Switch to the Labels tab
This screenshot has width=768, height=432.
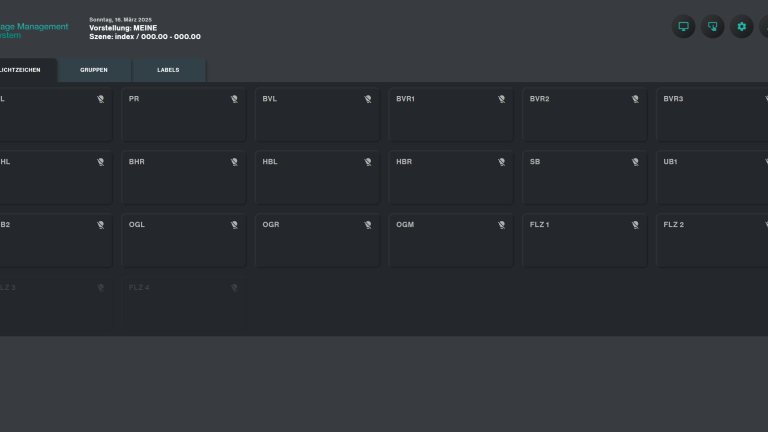point(168,70)
